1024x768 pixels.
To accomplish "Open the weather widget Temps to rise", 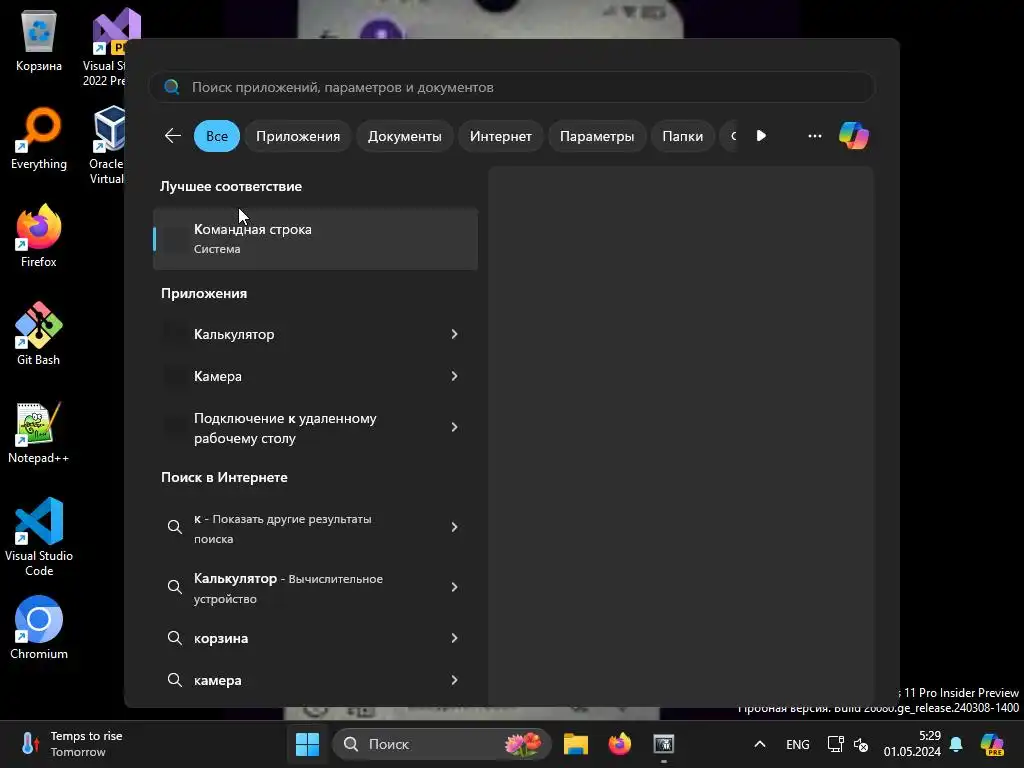I will pos(72,744).
